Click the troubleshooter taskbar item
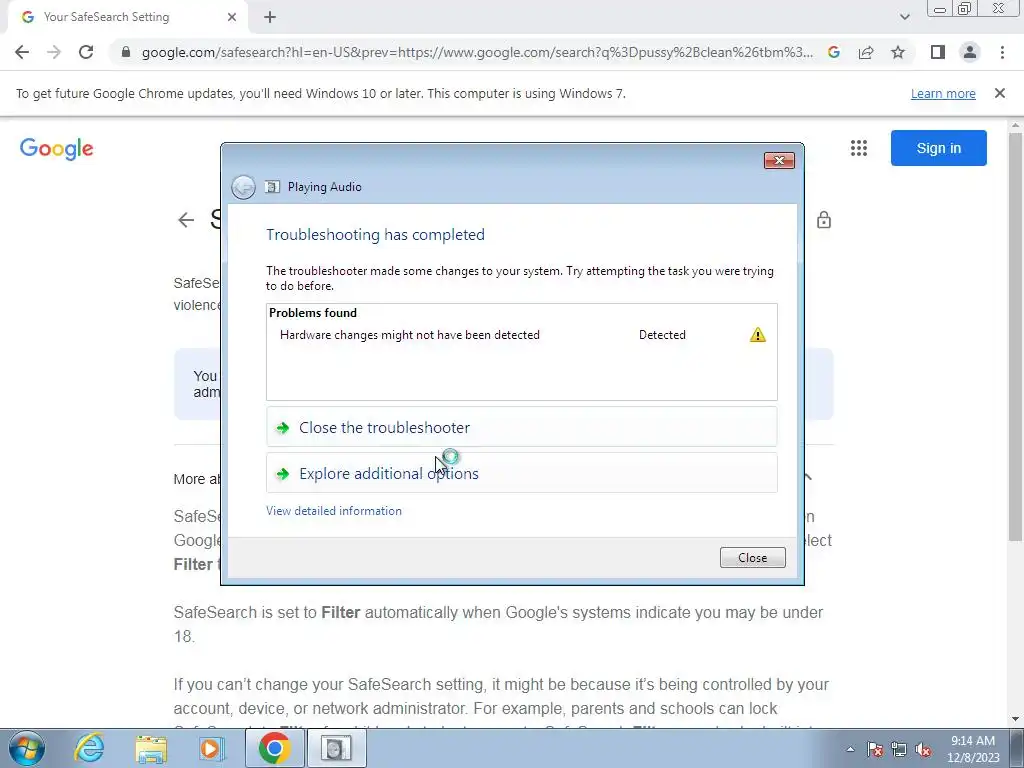The image size is (1024, 768). (x=336, y=748)
